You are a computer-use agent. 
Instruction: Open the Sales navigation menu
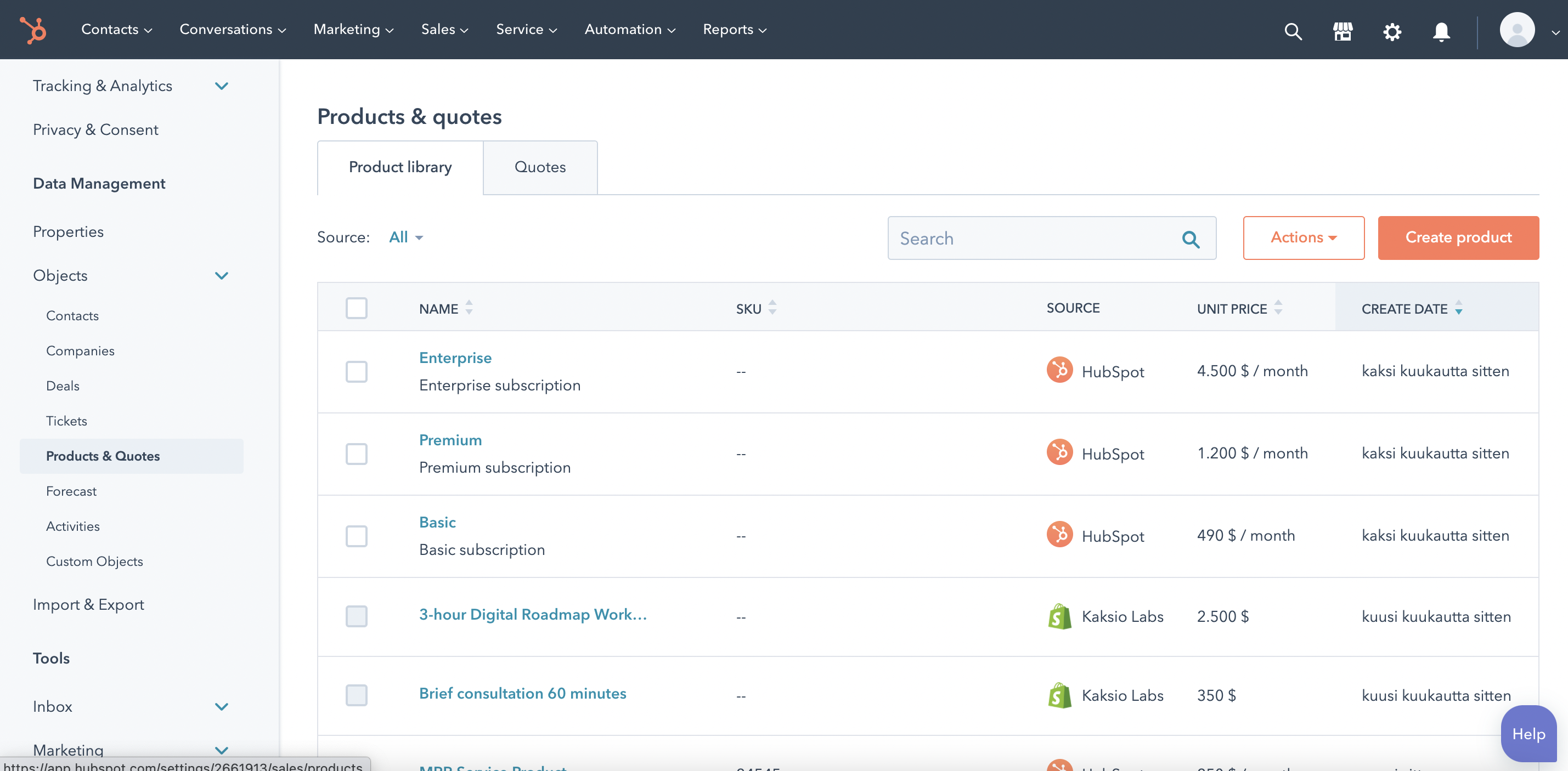(444, 29)
